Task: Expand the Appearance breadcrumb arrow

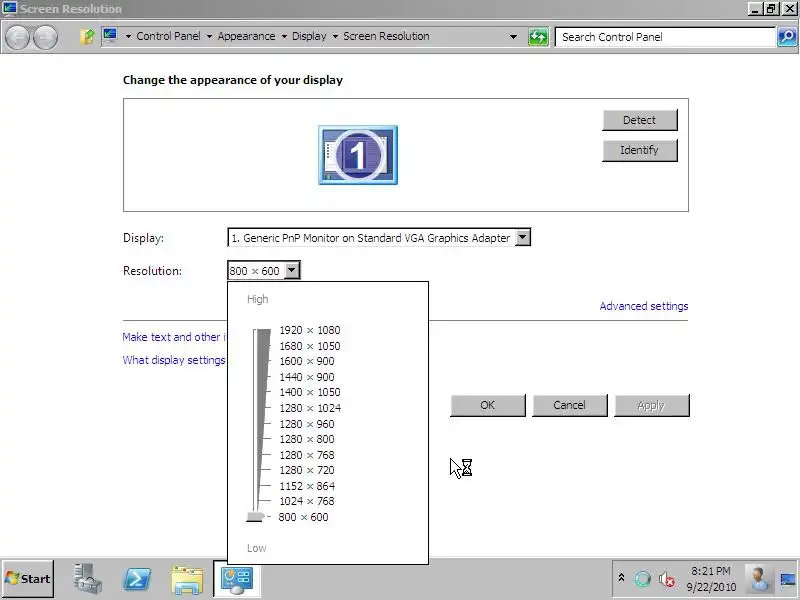Action: [x=209, y=36]
